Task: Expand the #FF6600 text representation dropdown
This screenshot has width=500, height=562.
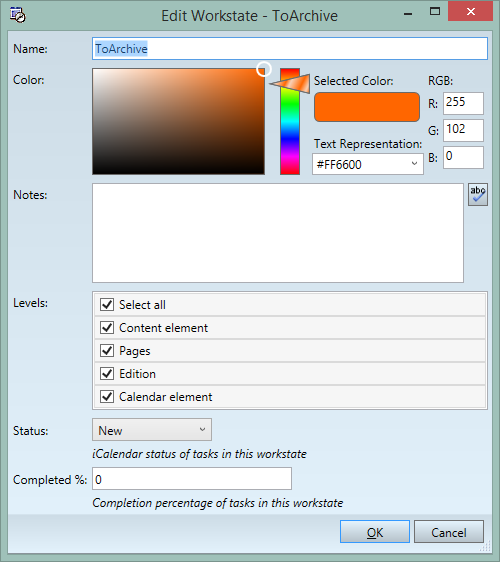Action: point(368,165)
